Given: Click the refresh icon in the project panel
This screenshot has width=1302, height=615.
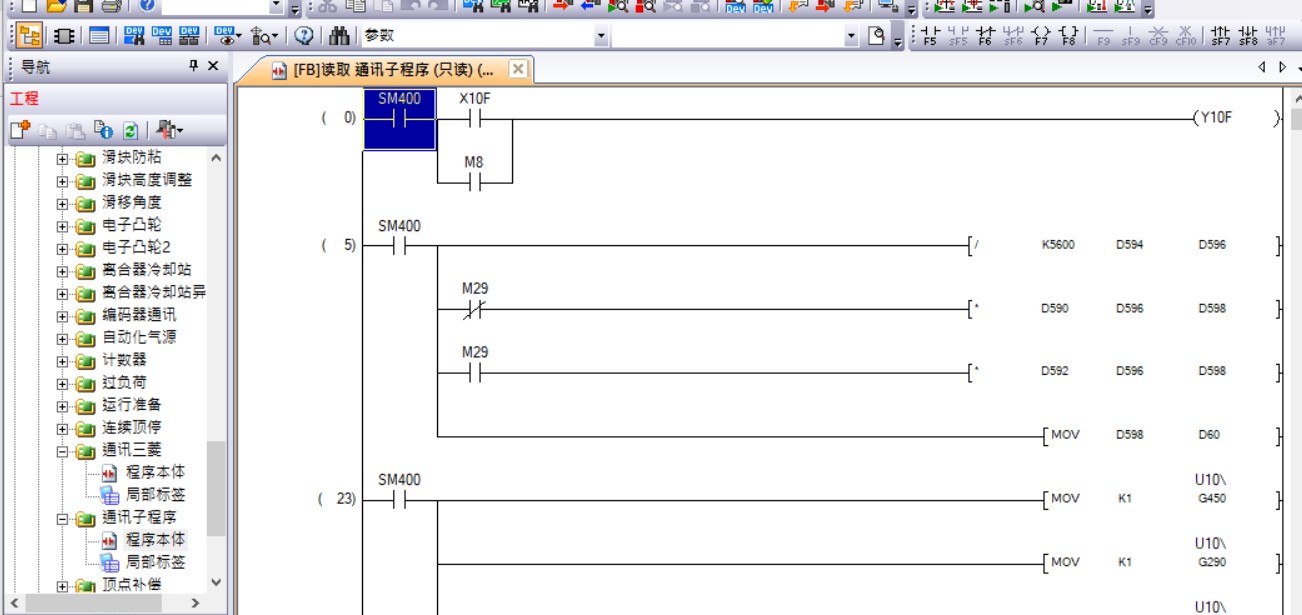Looking at the screenshot, I should (130, 130).
